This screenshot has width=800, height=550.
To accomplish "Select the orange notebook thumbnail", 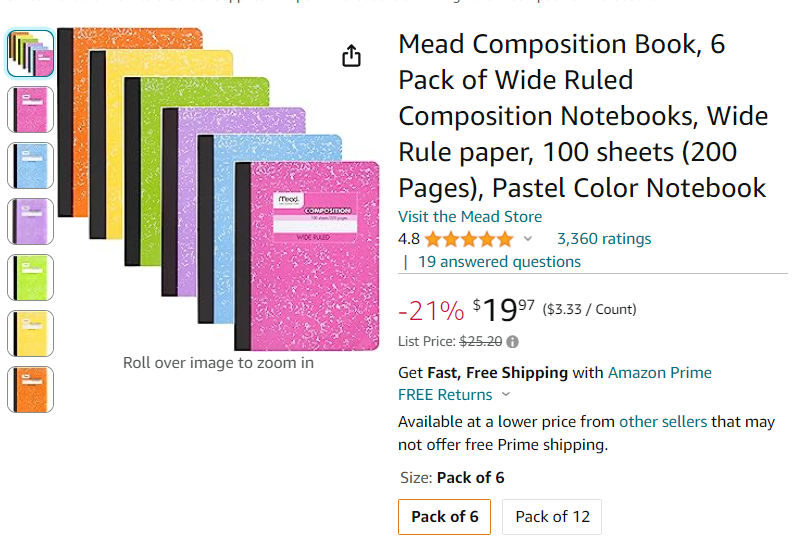I will tap(30, 390).
